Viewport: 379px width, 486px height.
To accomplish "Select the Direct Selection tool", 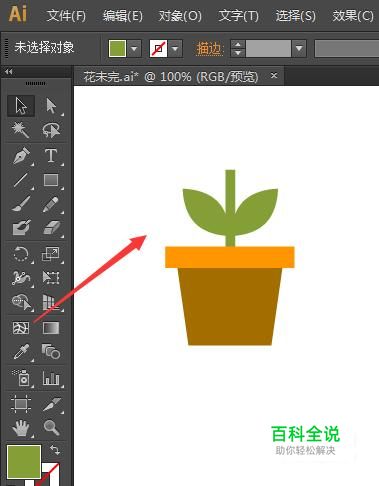I will (51, 106).
